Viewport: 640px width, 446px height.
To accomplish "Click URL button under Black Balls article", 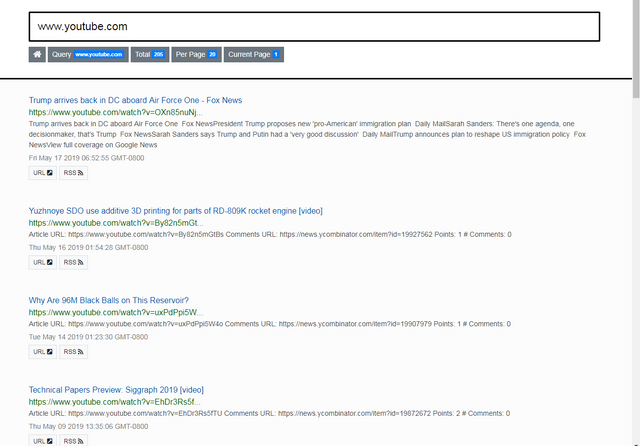I will coord(43,352).
